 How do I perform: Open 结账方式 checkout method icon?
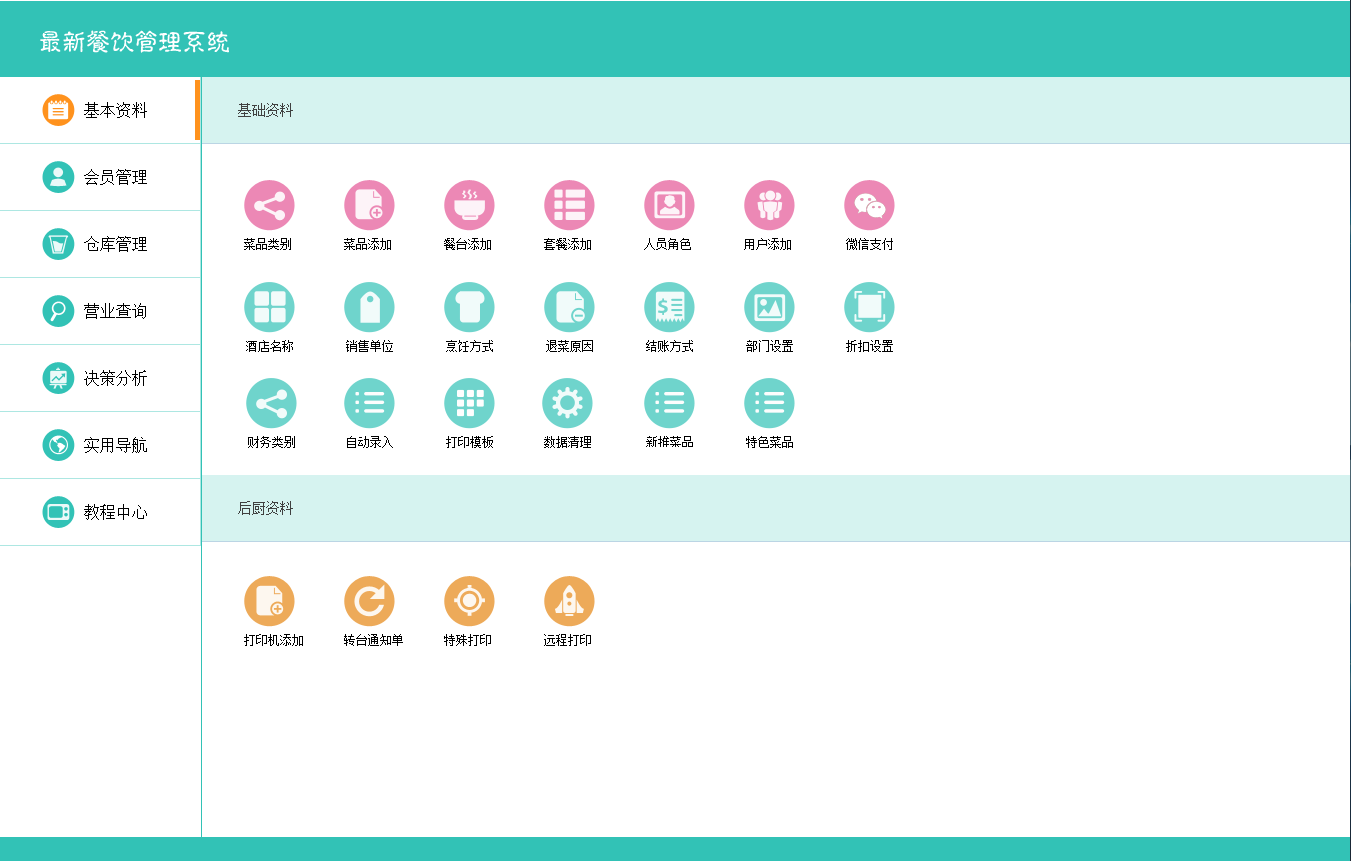[669, 307]
